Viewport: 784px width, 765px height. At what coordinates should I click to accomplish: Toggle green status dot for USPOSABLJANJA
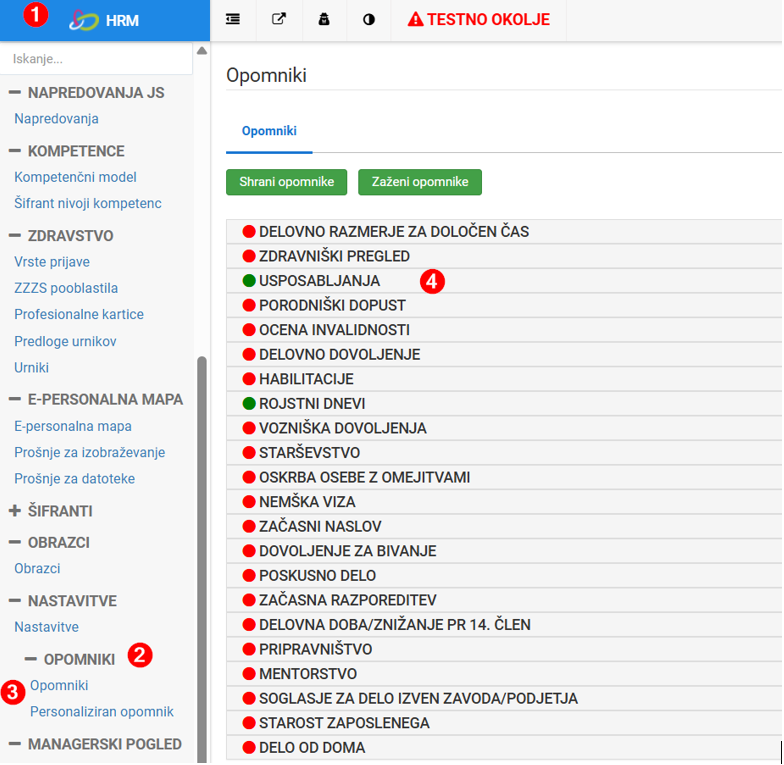(248, 280)
